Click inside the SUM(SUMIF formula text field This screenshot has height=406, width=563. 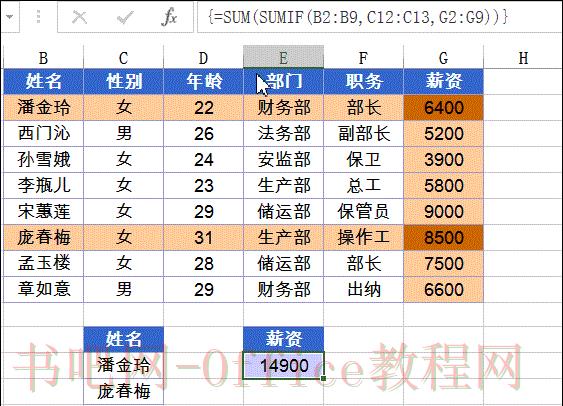(379, 17)
